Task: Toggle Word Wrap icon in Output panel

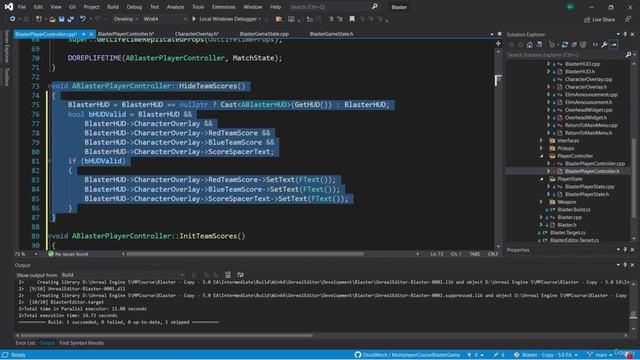Action: pos(240,275)
